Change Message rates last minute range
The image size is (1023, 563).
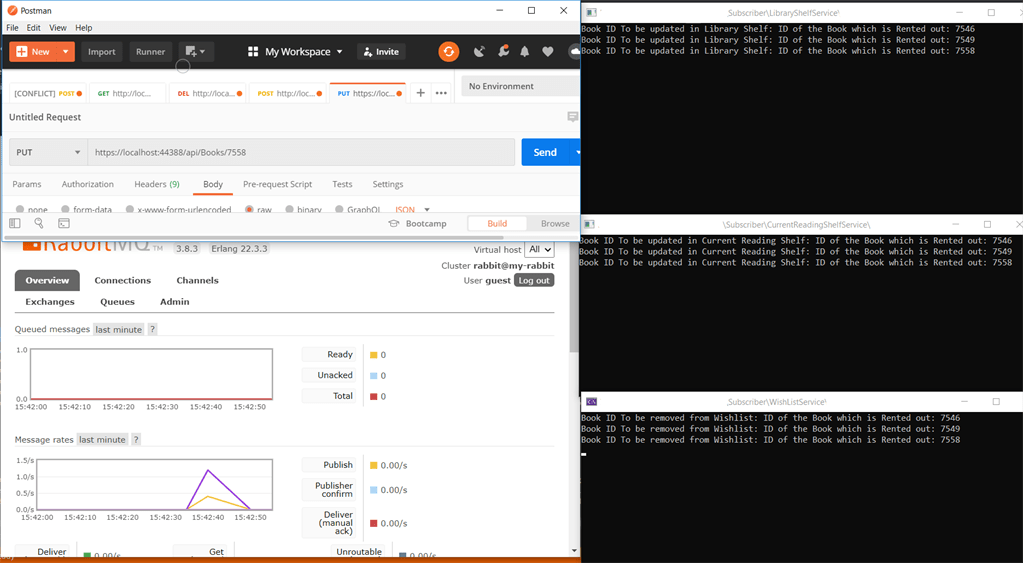click(x=102, y=440)
